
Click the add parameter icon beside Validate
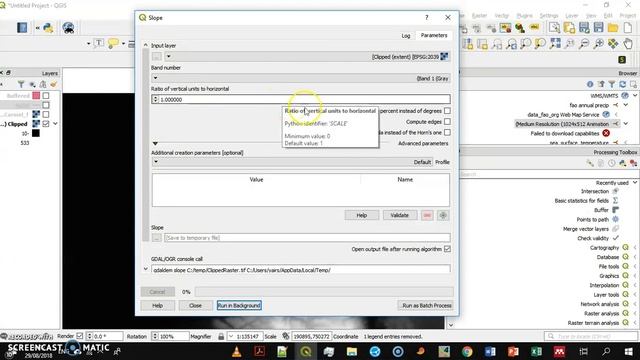(x=443, y=215)
